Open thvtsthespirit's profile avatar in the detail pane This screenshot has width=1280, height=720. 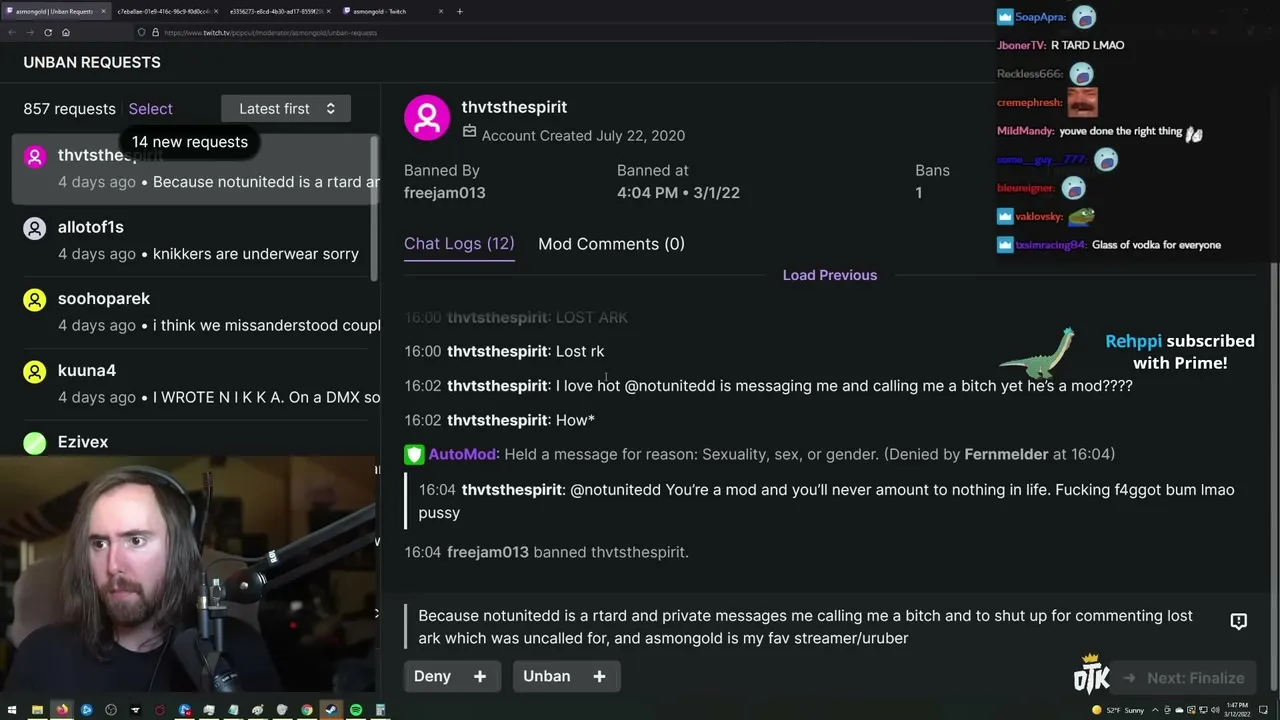coord(427,118)
